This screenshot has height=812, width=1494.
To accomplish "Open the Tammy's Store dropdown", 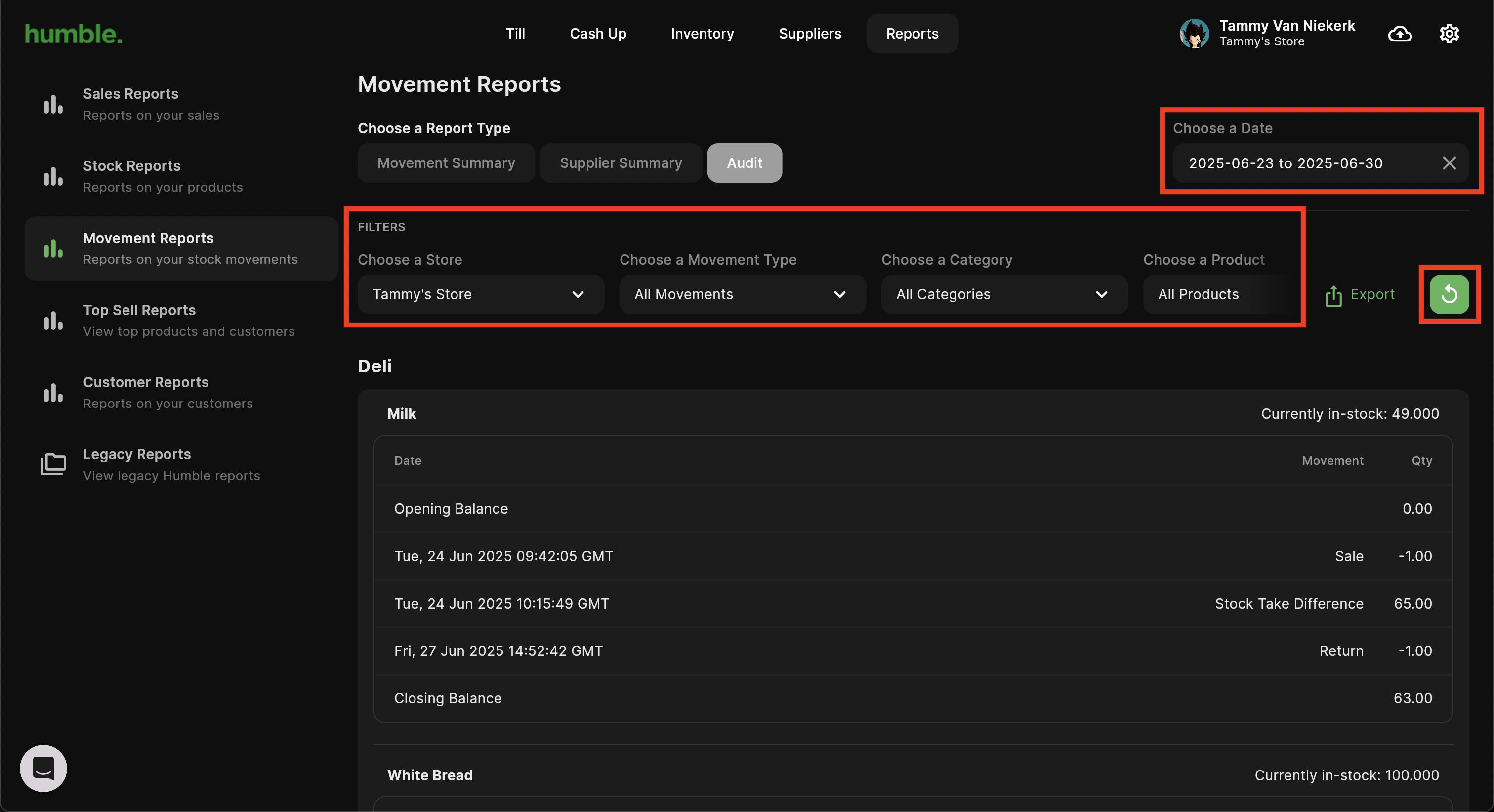I will [481, 295].
